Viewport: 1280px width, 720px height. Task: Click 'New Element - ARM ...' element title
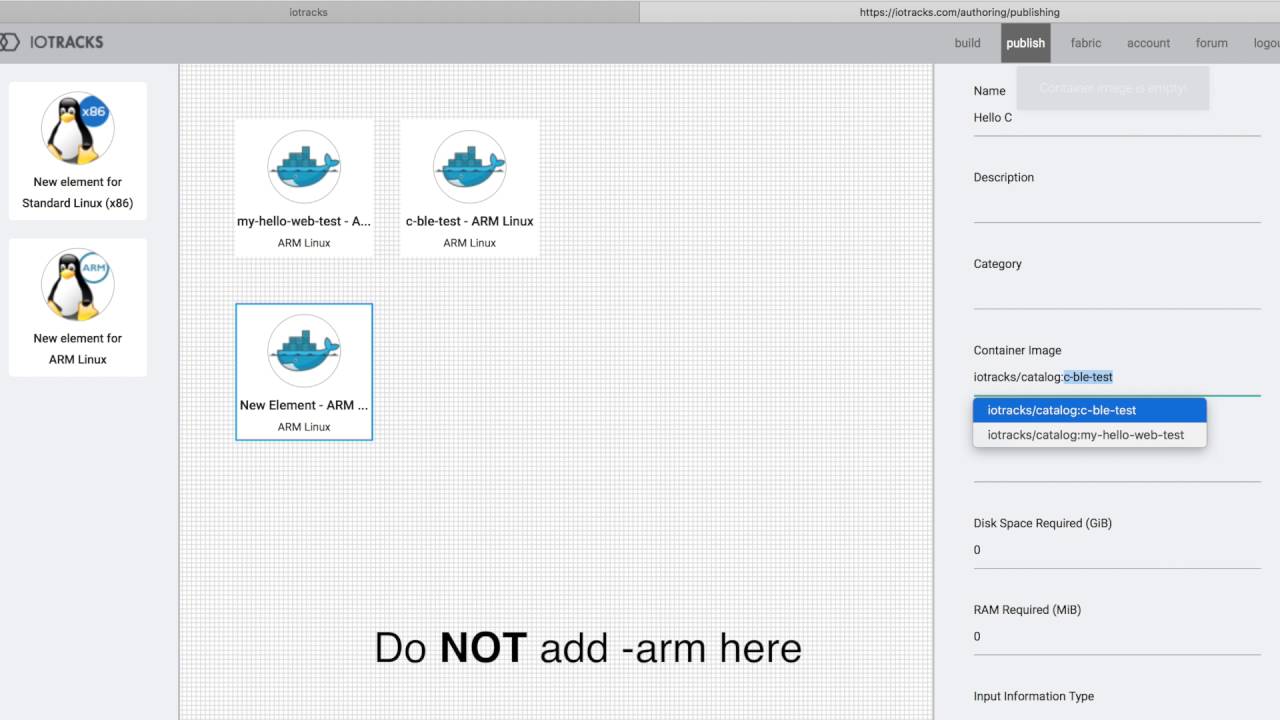304,405
